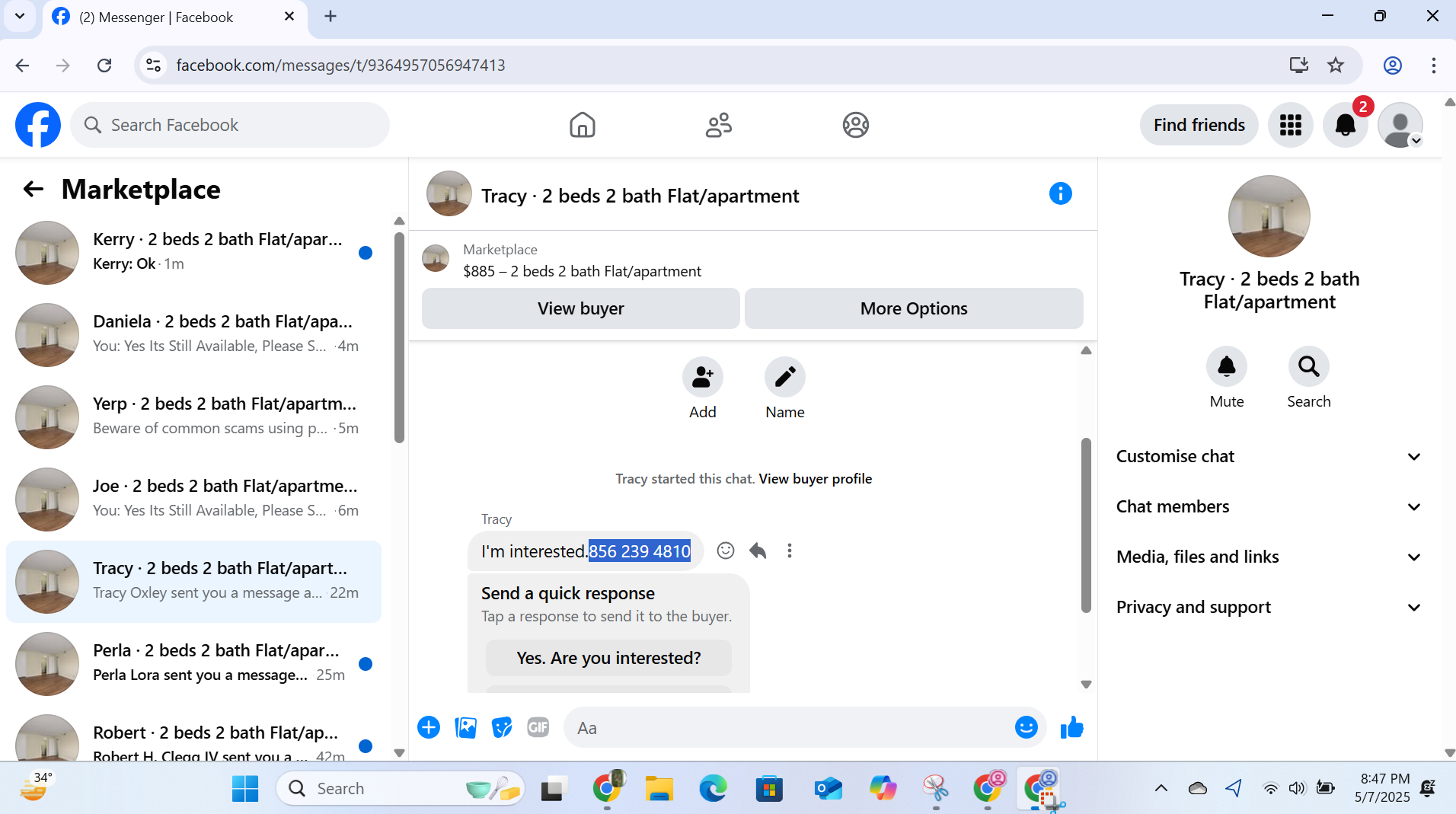Click the listing thumbnail in Marketplace header

click(436, 258)
